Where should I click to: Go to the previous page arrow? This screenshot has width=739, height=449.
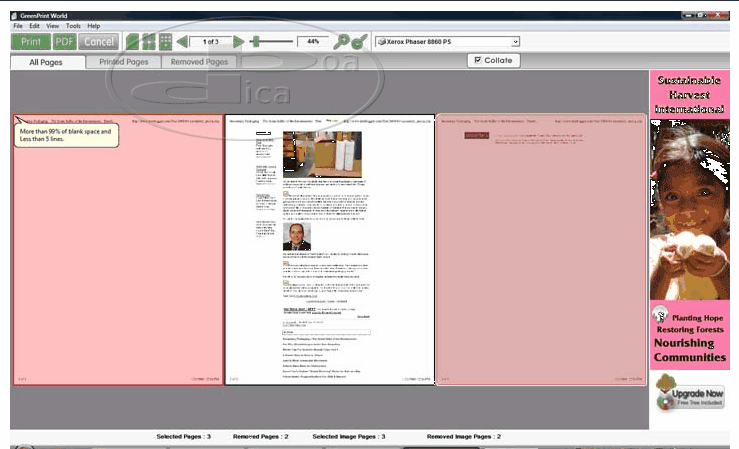182,42
